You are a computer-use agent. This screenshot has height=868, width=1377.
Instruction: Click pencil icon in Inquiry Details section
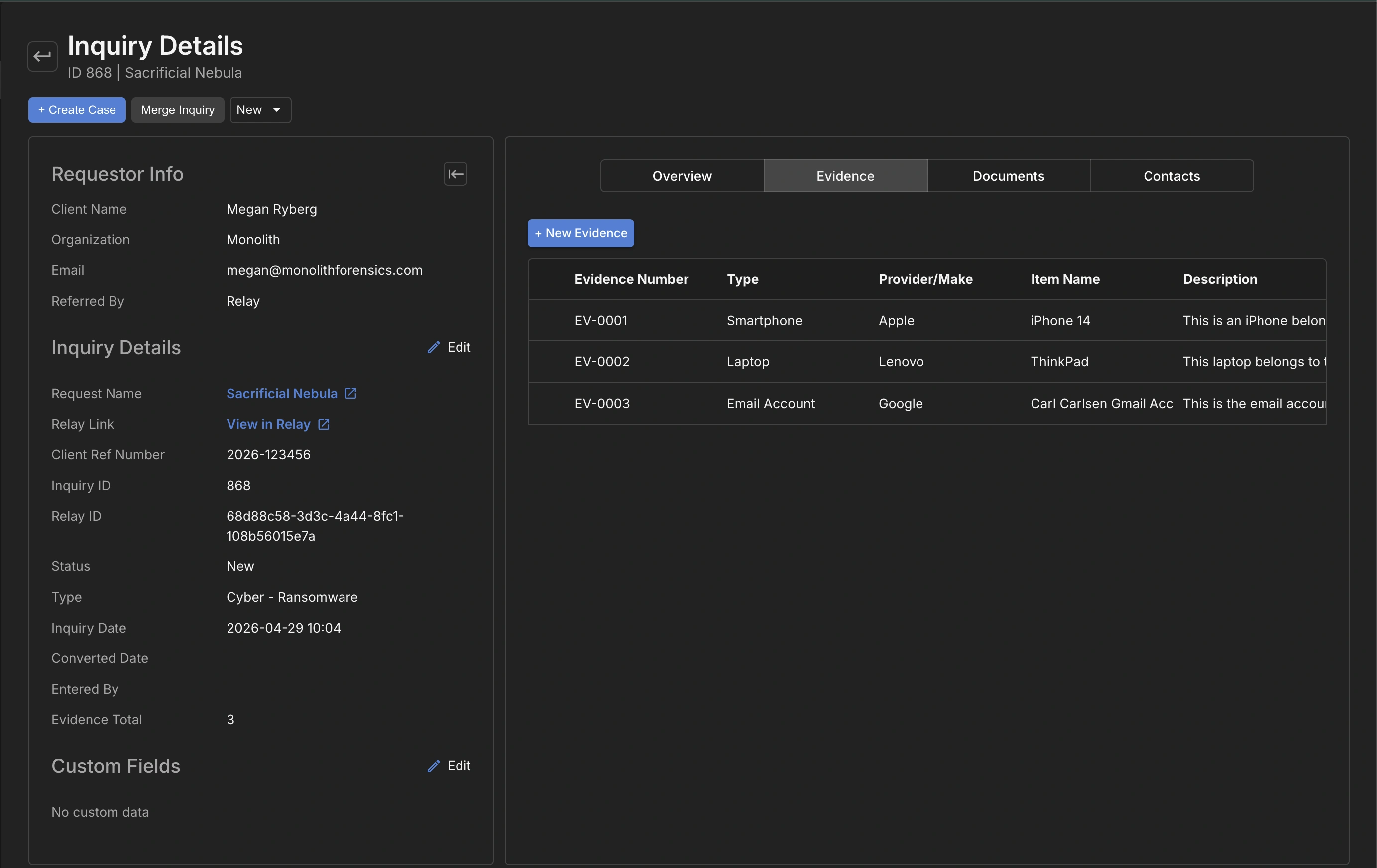(434, 347)
